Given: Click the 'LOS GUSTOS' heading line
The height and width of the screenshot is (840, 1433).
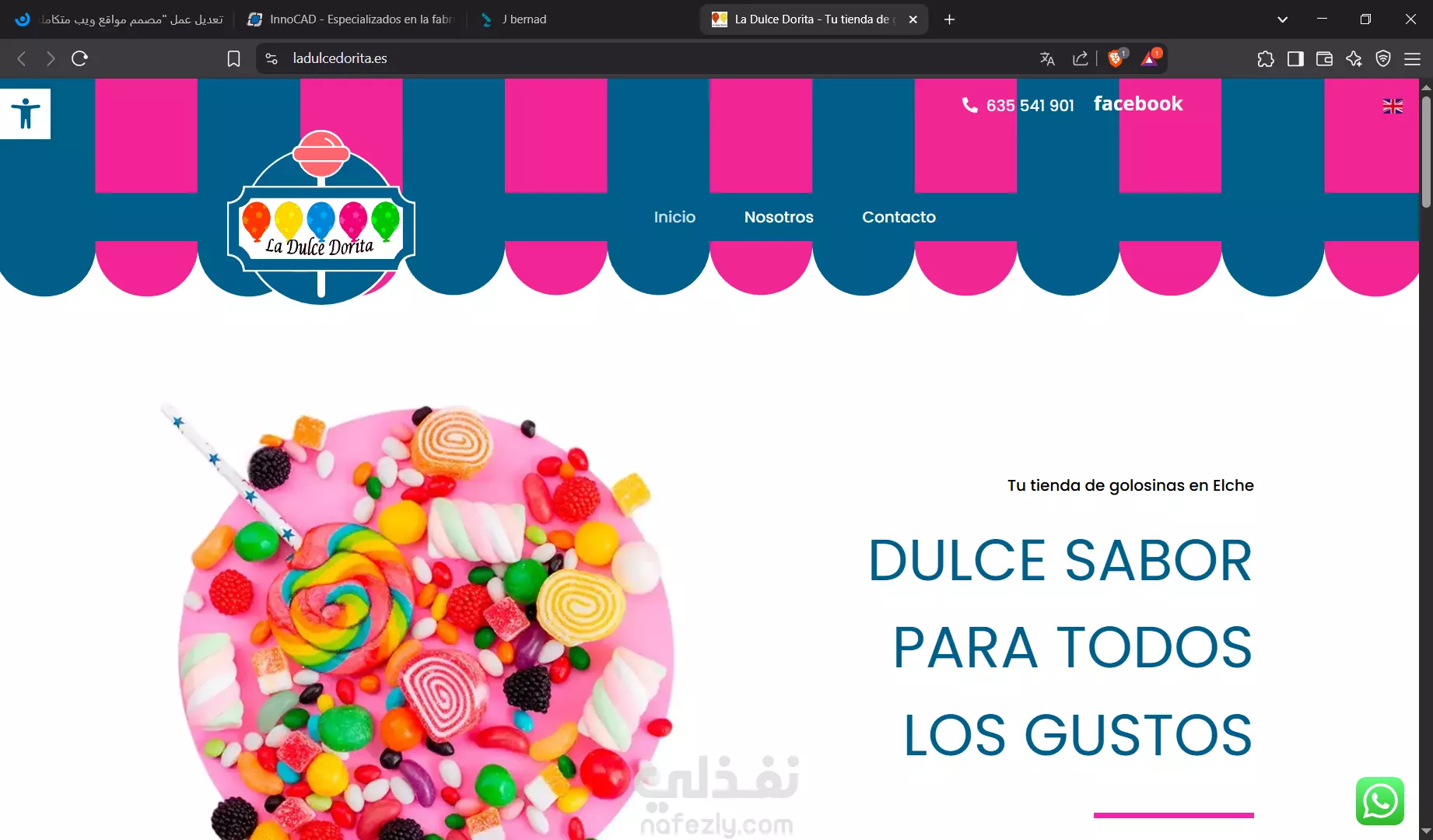Looking at the screenshot, I should click(1078, 735).
